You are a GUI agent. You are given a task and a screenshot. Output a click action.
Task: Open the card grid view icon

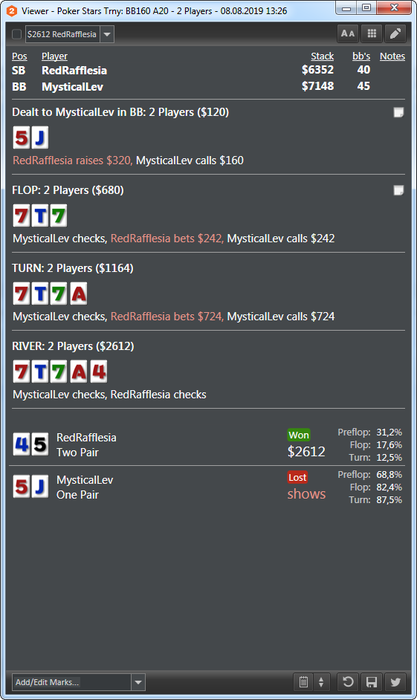tap(371, 34)
